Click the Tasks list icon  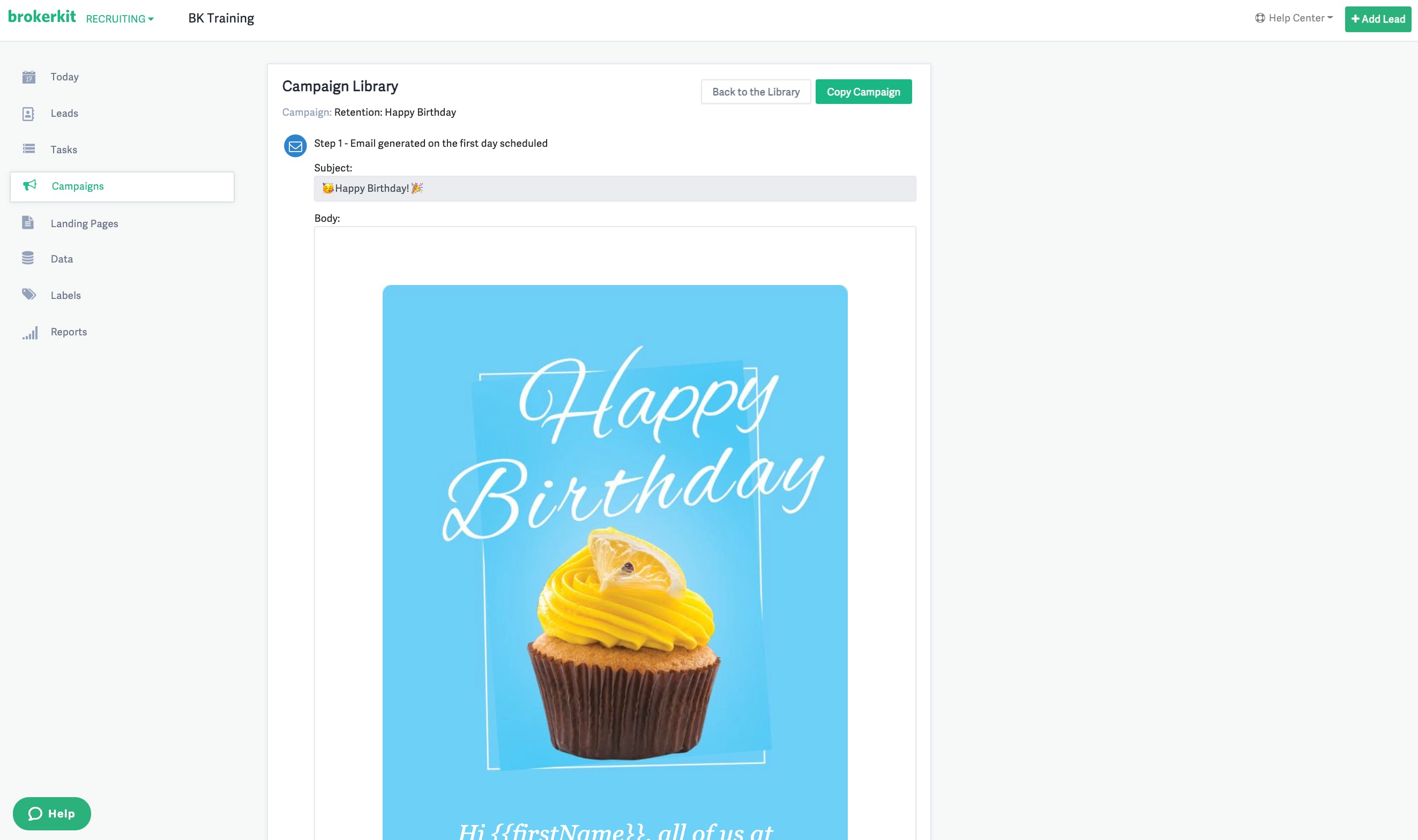29,149
